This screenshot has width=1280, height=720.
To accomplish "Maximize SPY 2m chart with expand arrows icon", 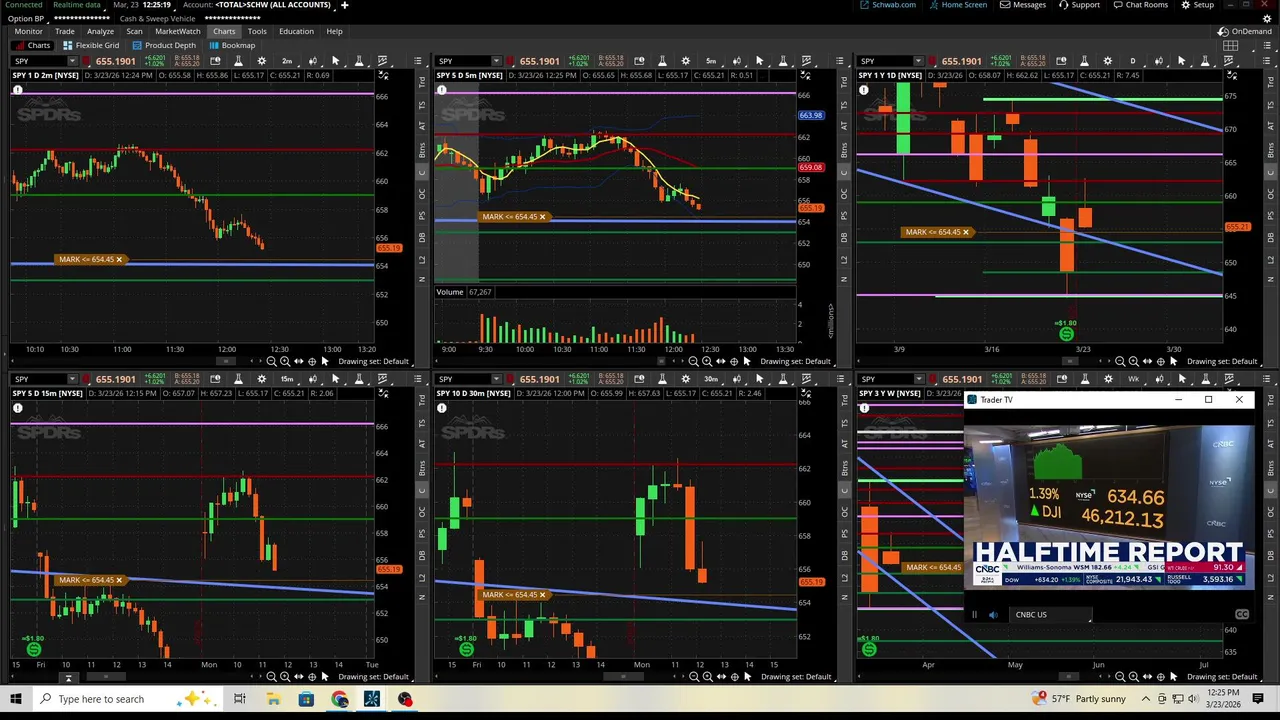I will click(383, 75).
